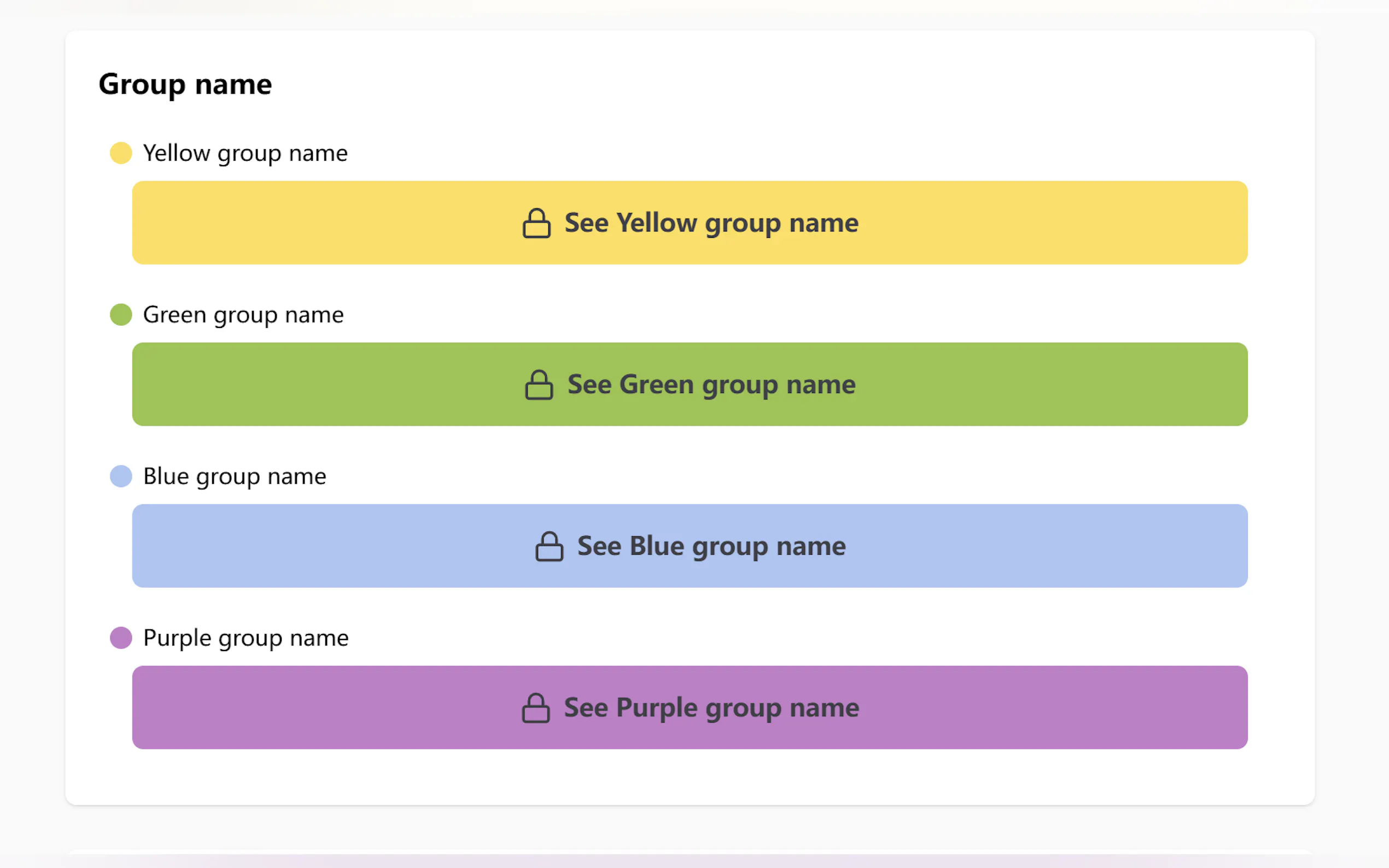Image resolution: width=1389 pixels, height=868 pixels.
Task: Select the Green group name label
Action: pos(243,315)
